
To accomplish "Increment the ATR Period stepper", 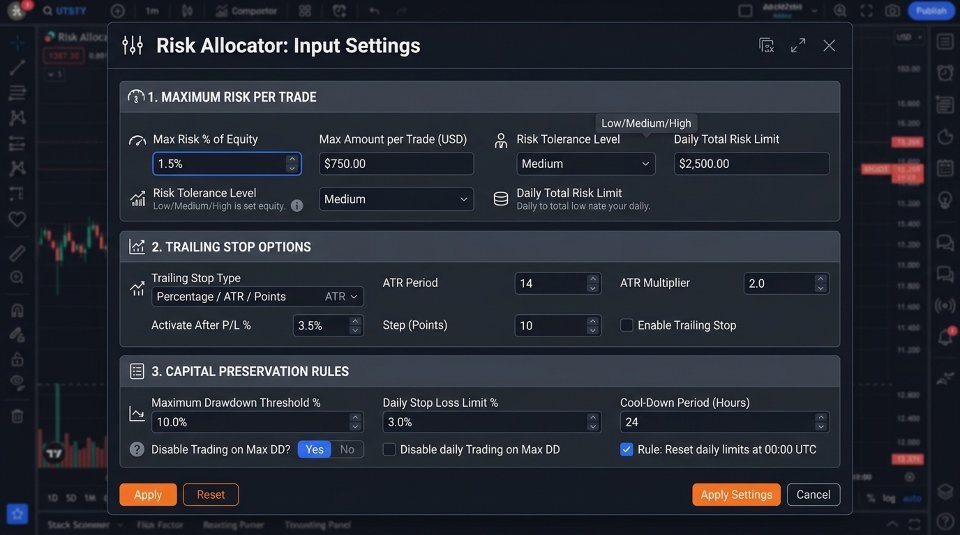I will coord(592,279).
